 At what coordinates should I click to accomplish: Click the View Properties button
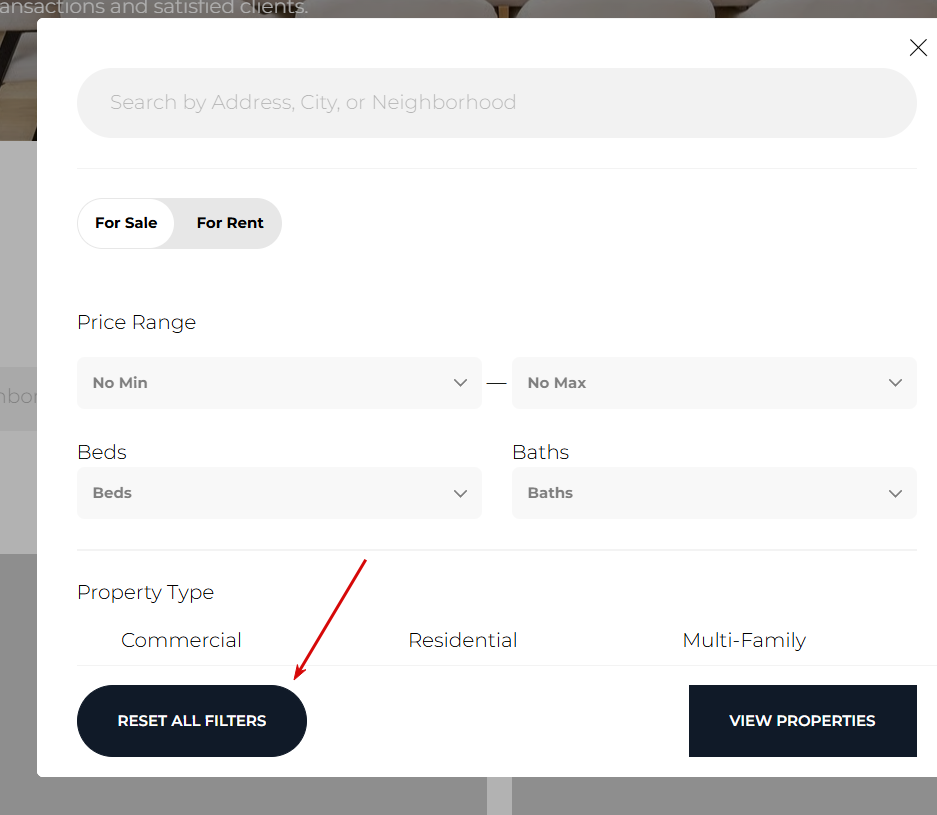pos(802,721)
